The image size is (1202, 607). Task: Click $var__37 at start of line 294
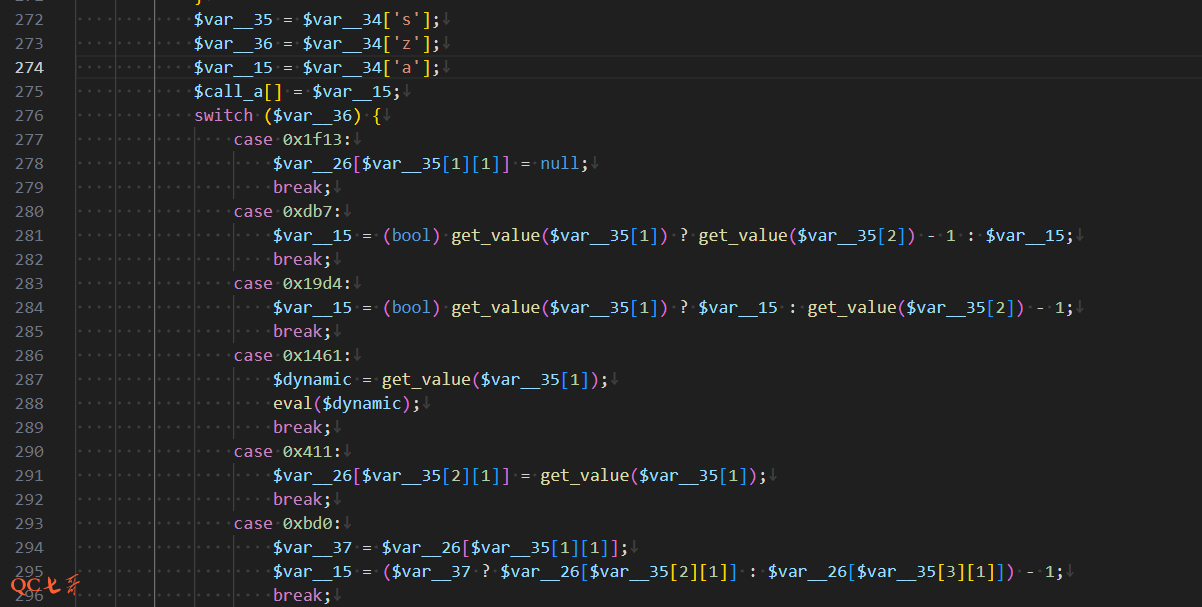312,547
